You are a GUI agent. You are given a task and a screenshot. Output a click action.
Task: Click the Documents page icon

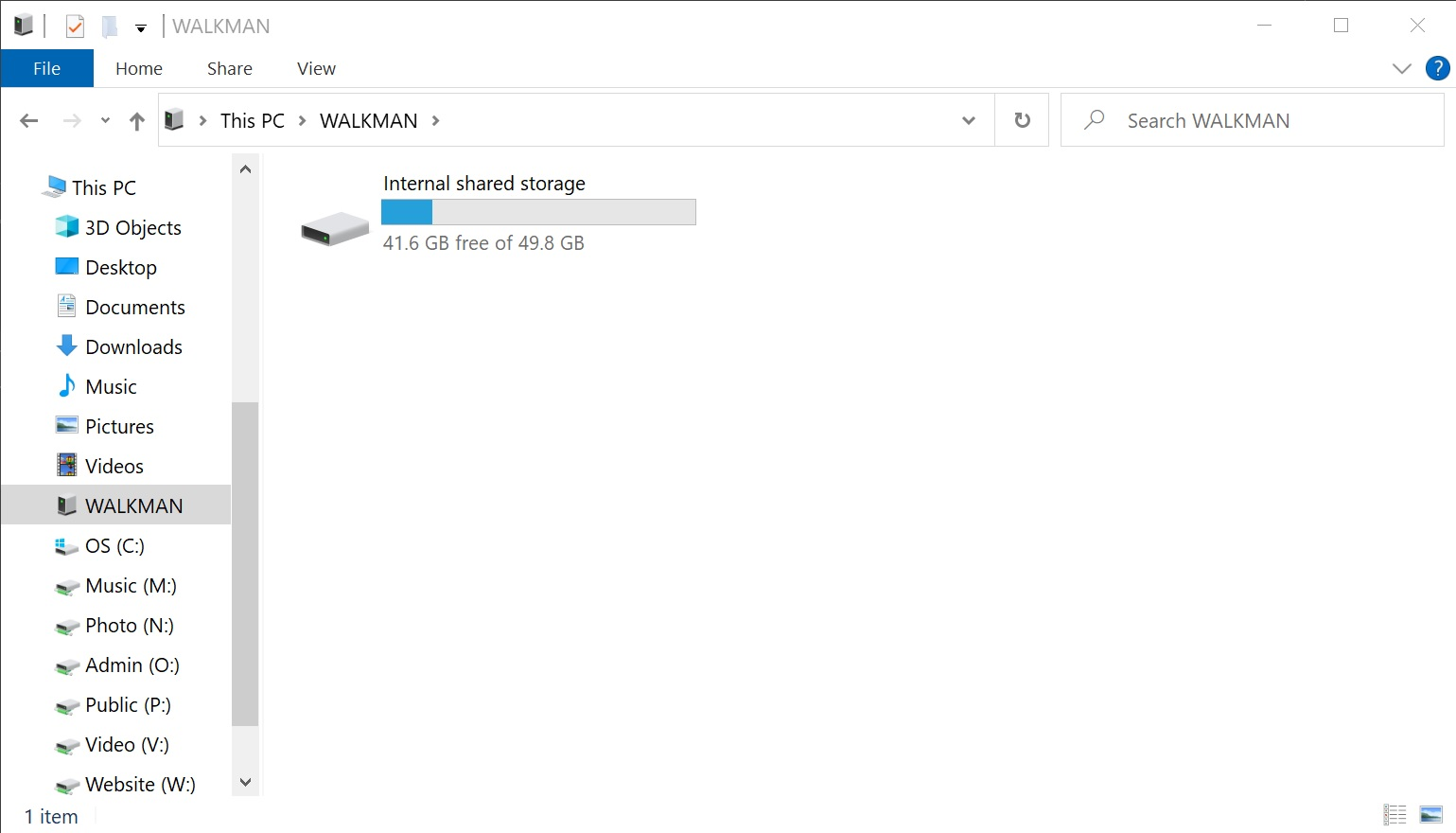(x=66, y=306)
